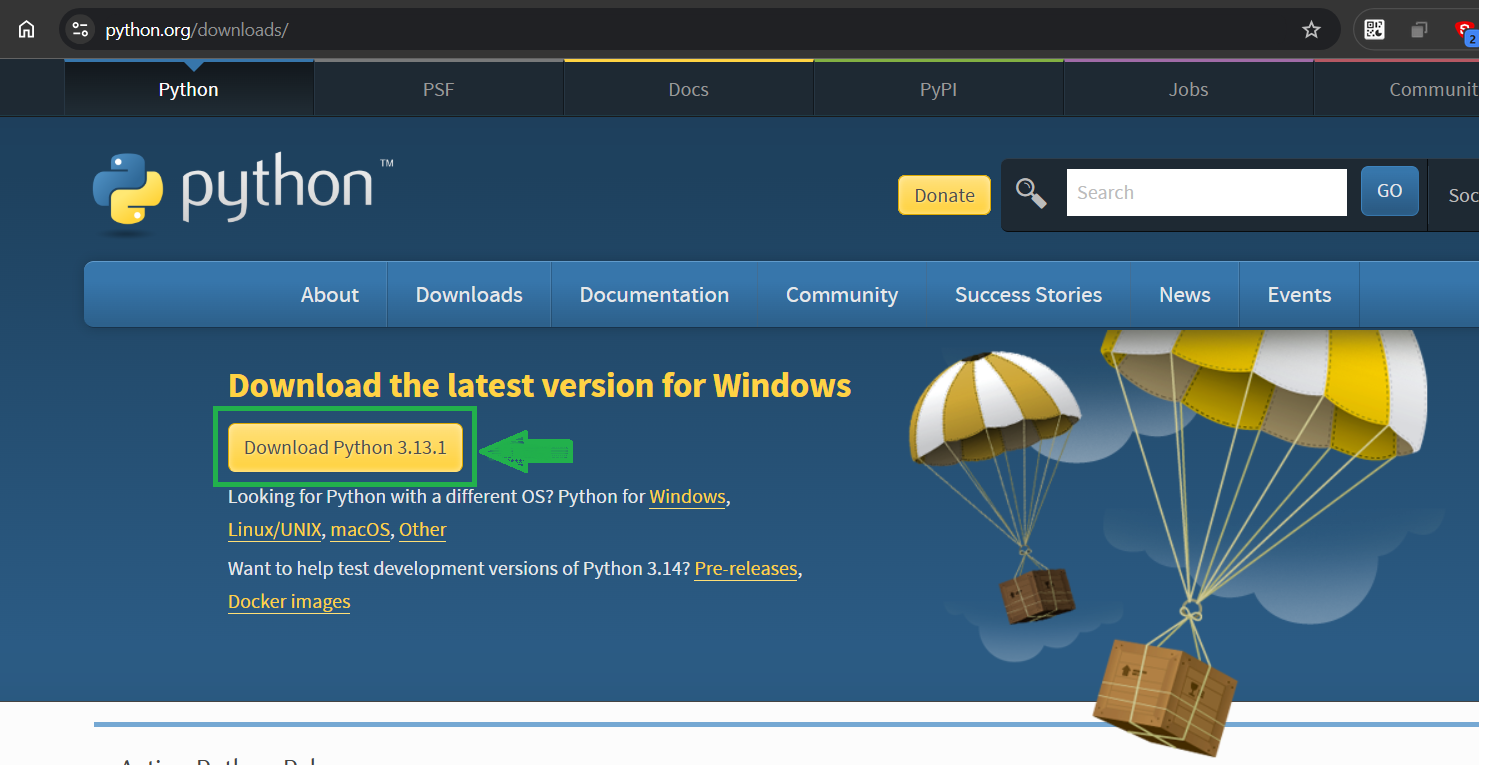Switch to the Docs top tab

(x=688, y=89)
